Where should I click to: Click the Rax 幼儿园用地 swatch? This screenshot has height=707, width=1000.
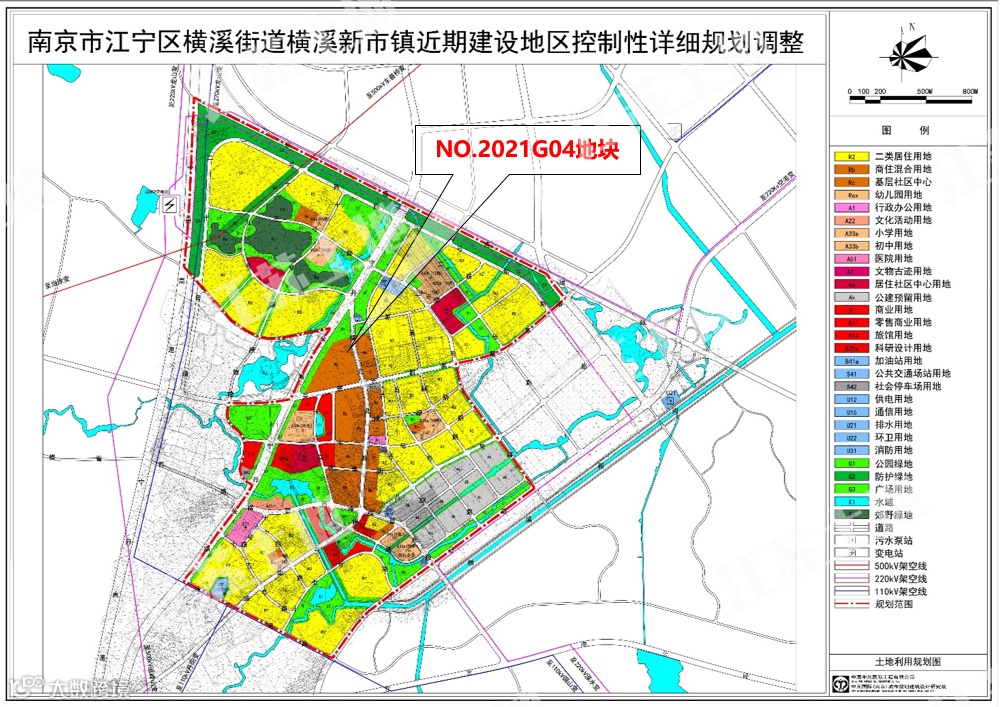click(x=851, y=194)
